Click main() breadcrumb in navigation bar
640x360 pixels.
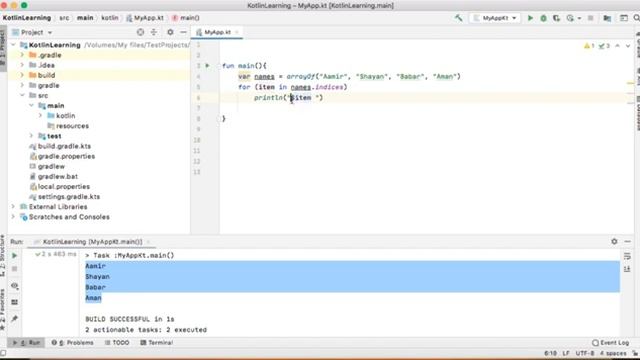(x=186, y=18)
